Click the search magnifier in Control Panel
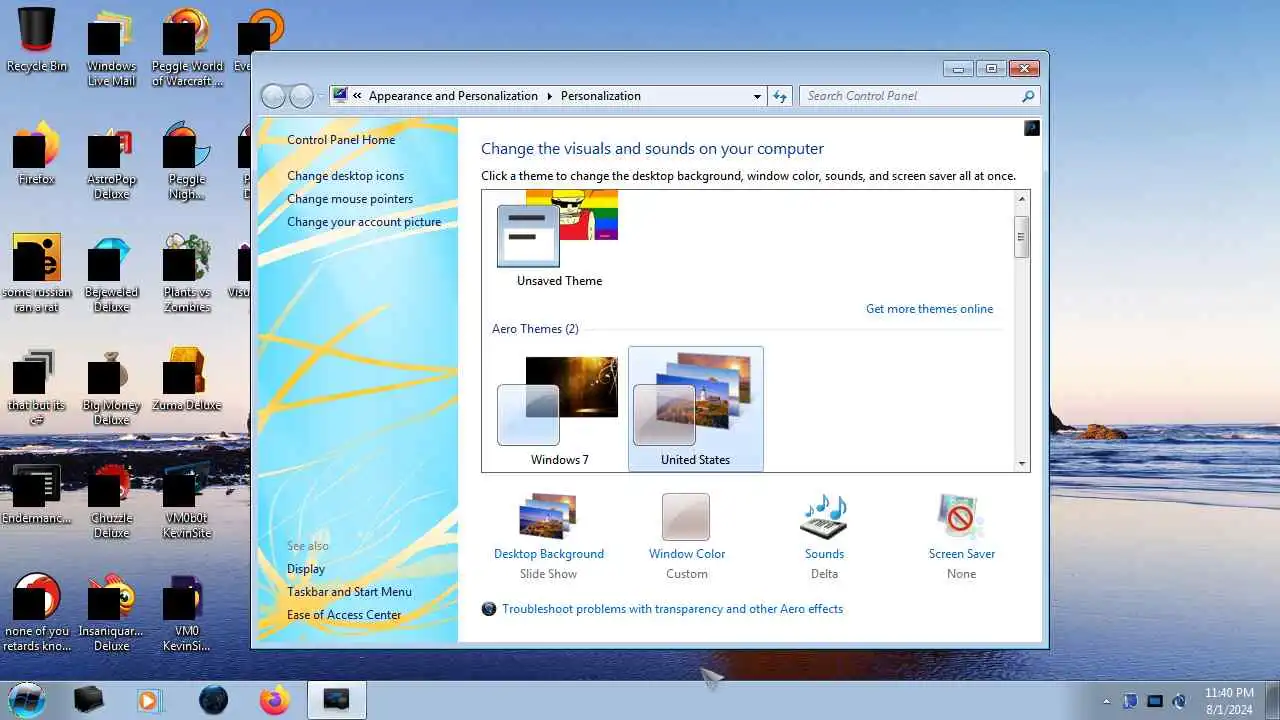The height and width of the screenshot is (720, 1280). point(1027,96)
